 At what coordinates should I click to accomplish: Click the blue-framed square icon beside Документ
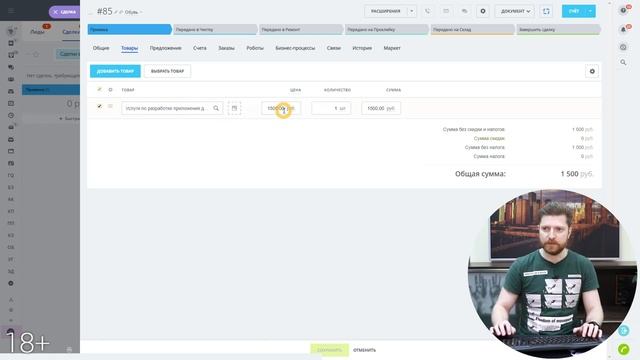click(546, 11)
